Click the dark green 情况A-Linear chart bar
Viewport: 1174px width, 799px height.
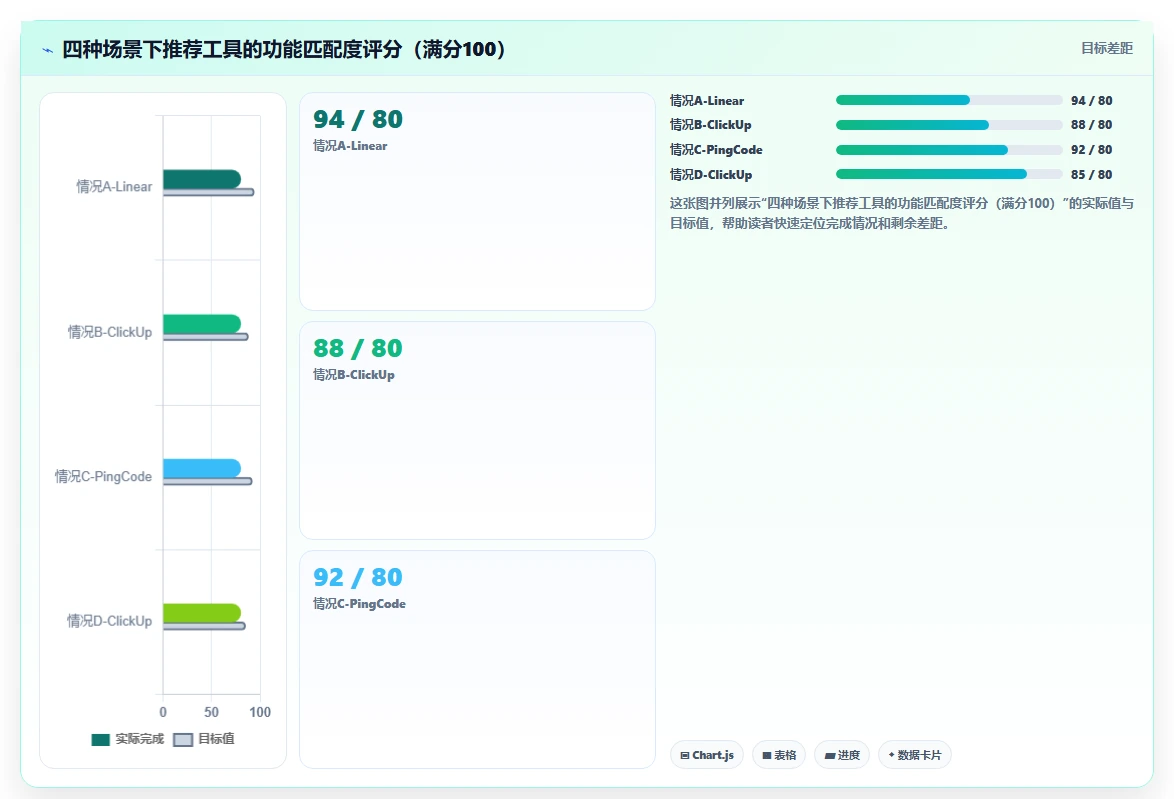tap(202, 179)
